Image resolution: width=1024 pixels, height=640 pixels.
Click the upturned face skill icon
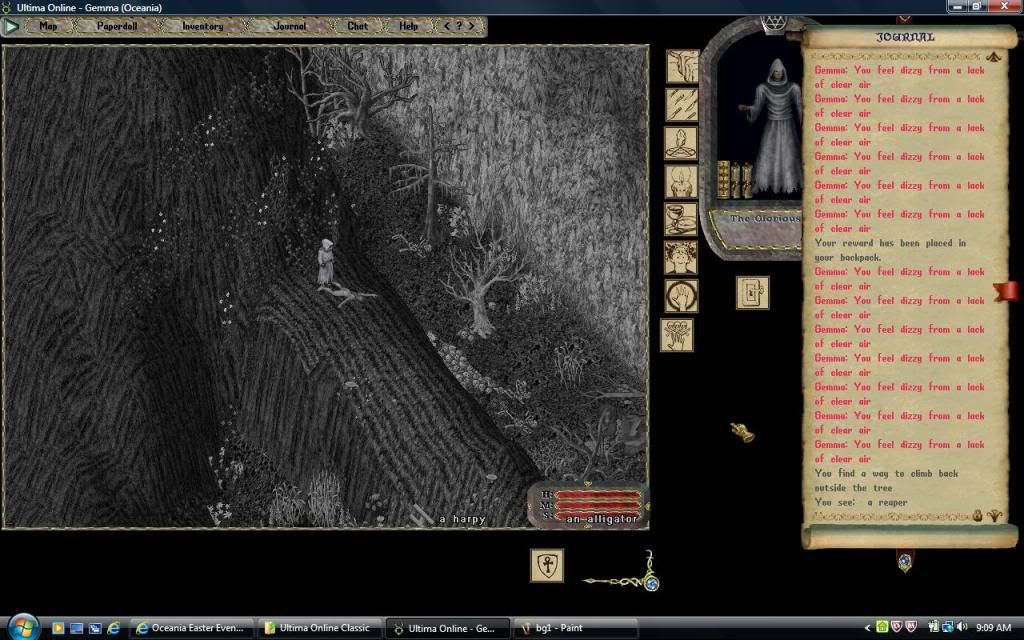coord(680,257)
